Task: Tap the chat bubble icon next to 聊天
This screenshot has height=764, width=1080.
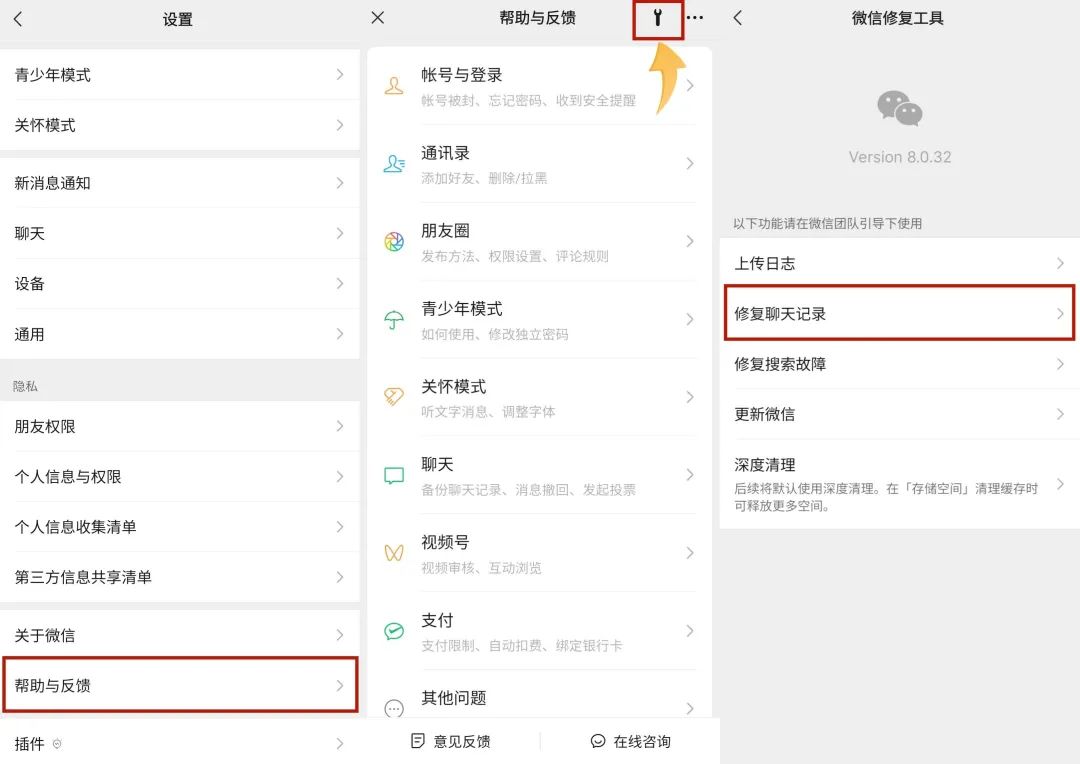Action: (395, 475)
